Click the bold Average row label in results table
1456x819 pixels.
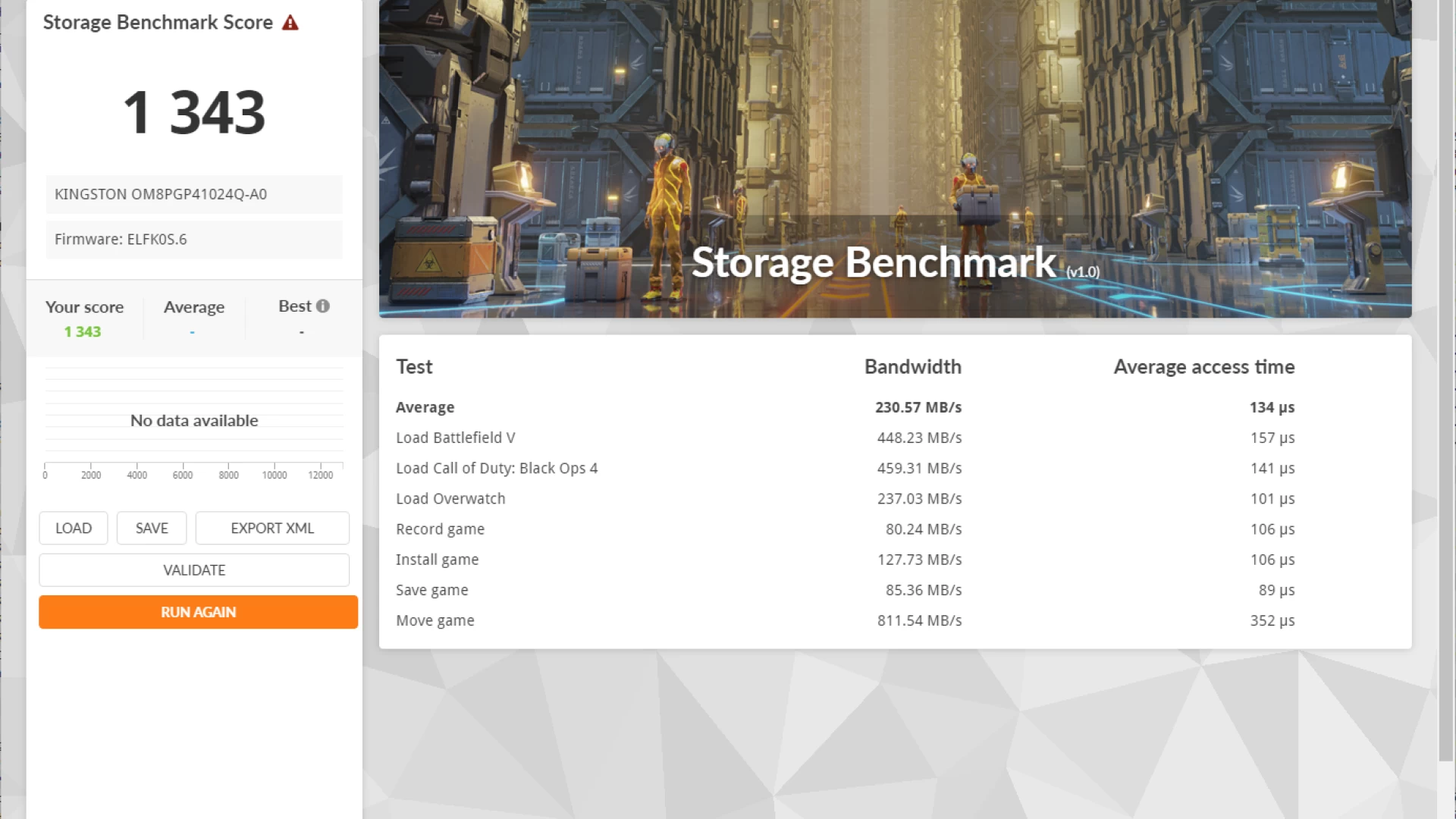(425, 407)
